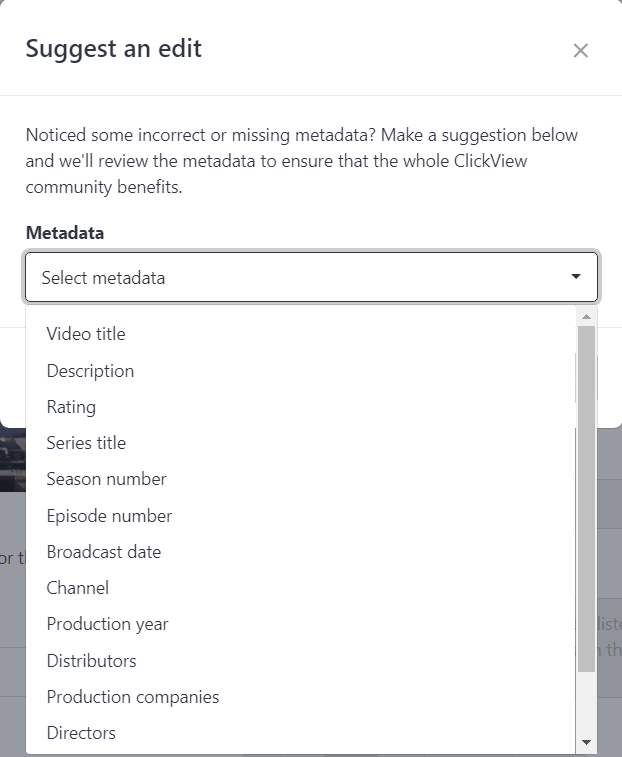
Task: Open the Select metadata combo box
Action: pos(311,277)
